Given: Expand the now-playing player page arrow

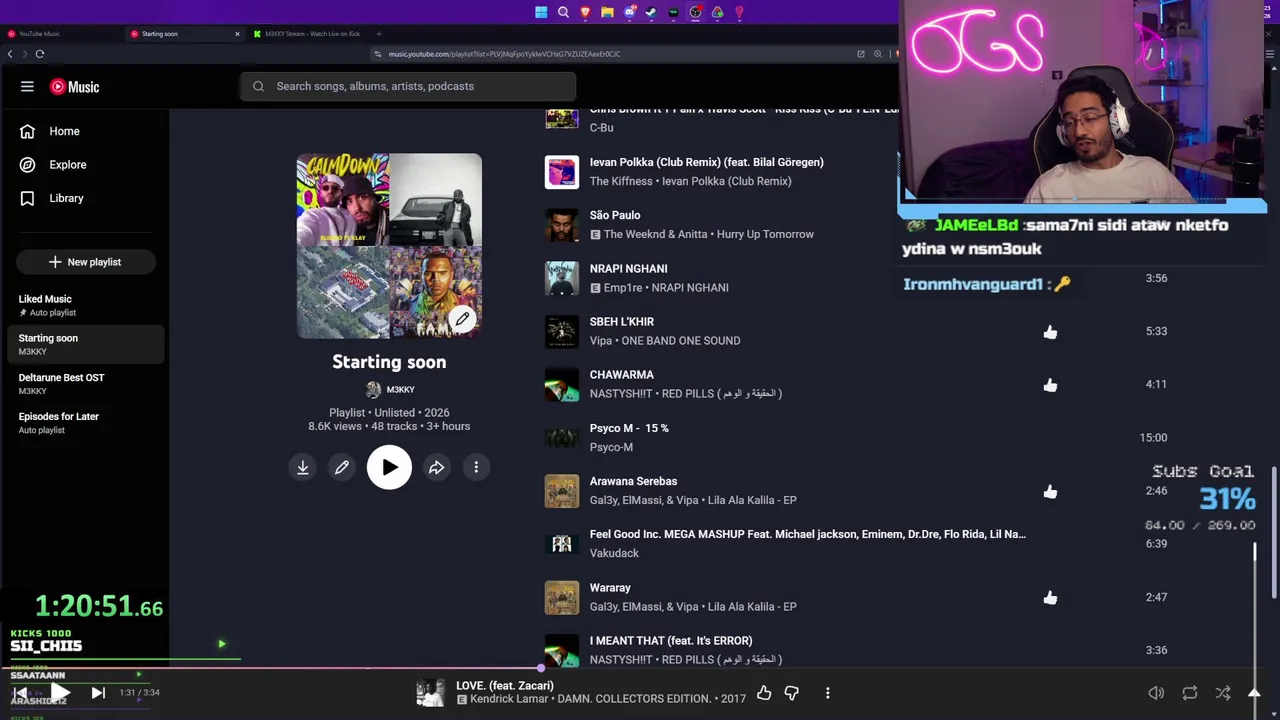Looking at the screenshot, I should (1254, 692).
